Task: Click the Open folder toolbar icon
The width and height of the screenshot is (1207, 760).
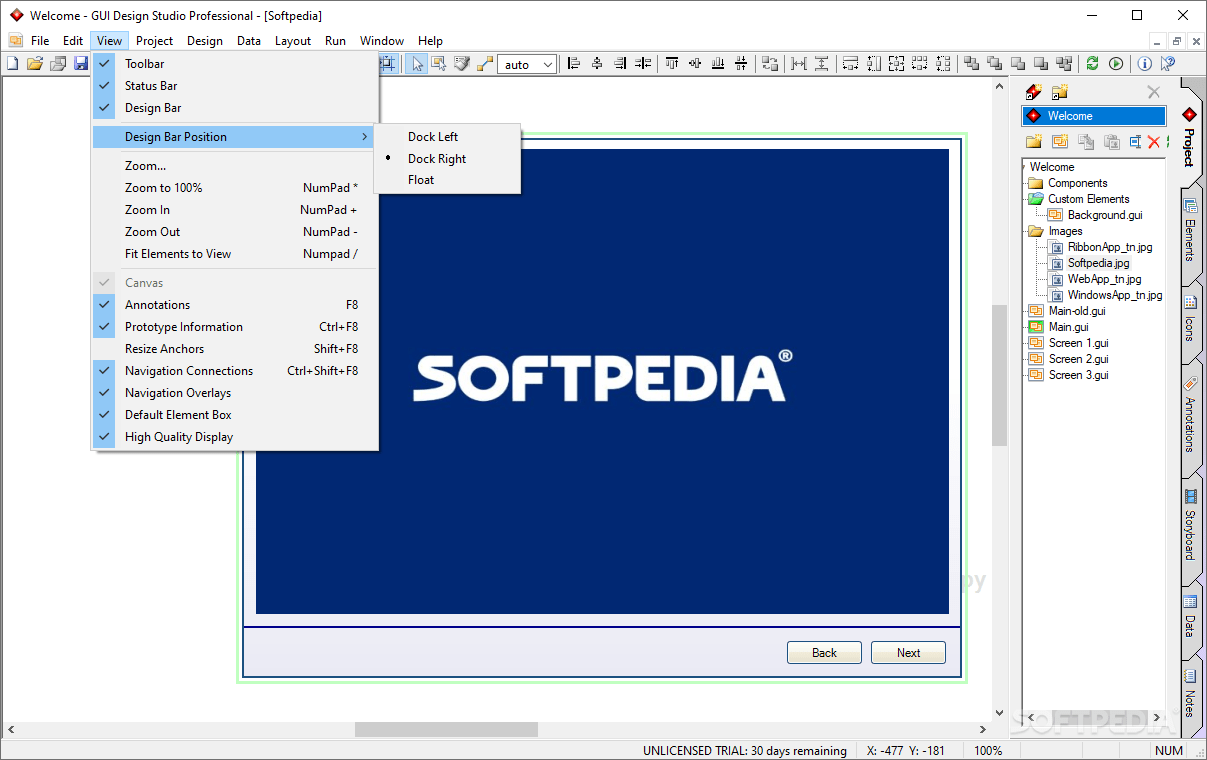Action: tap(35, 64)
